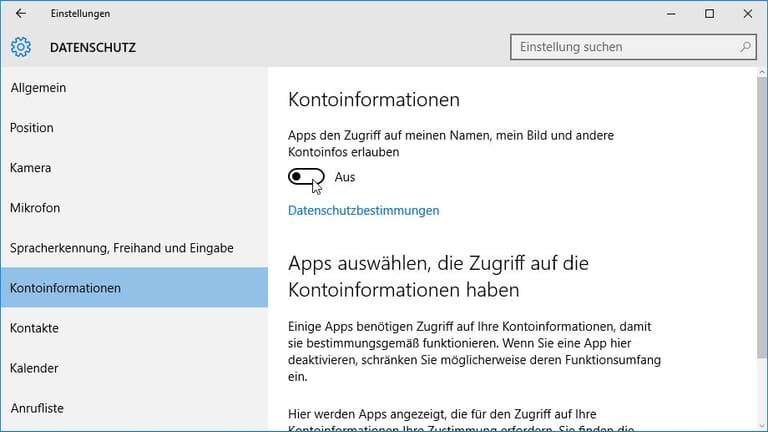Click the Datenschutz gear icon

[21, 48]
